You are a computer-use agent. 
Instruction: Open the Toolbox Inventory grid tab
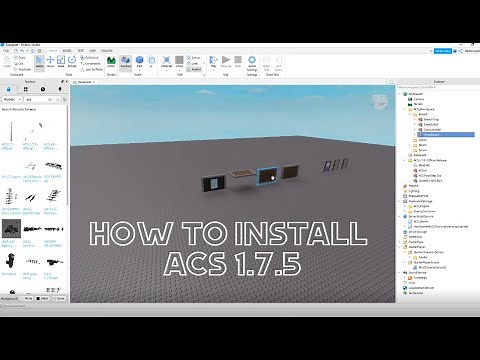pyautogui.click(x=26, y=89)
